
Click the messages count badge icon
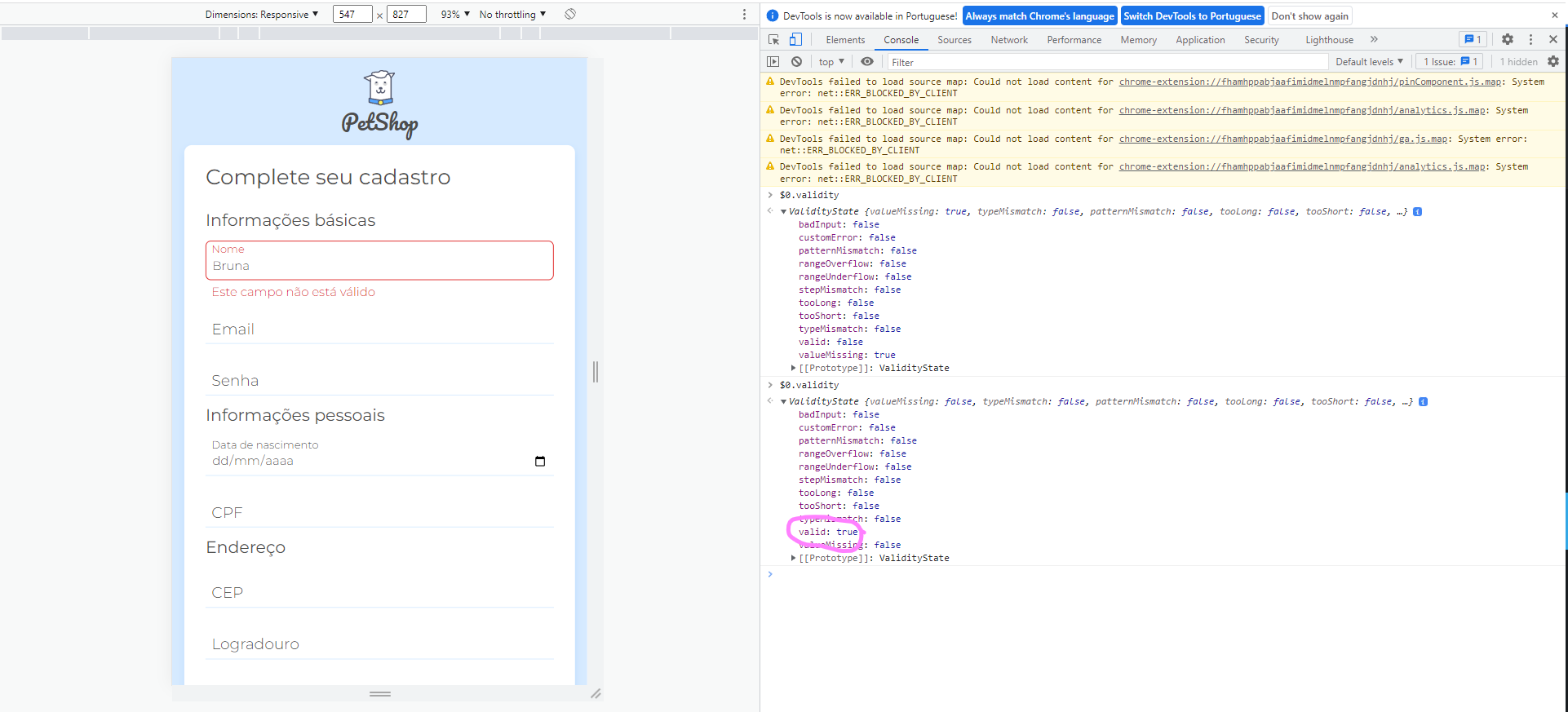(x=1473, y=39)
